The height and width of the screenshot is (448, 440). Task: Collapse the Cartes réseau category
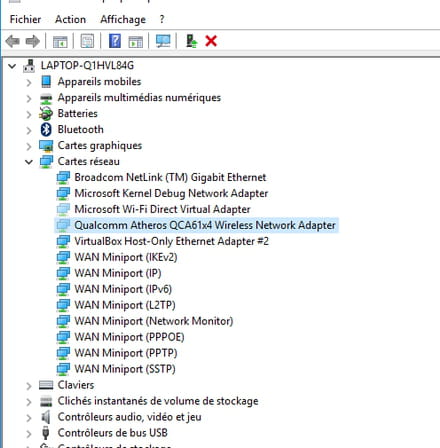click(x=29, y=162)
